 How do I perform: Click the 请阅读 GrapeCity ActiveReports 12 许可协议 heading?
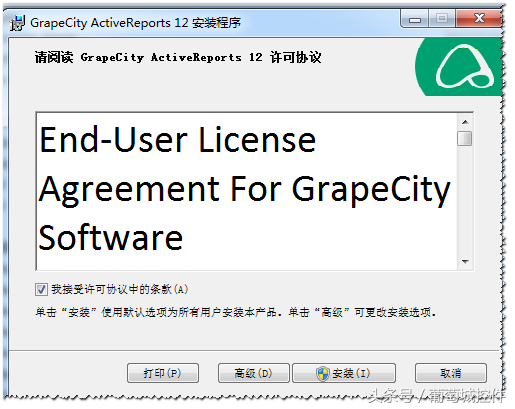point(178,57)
